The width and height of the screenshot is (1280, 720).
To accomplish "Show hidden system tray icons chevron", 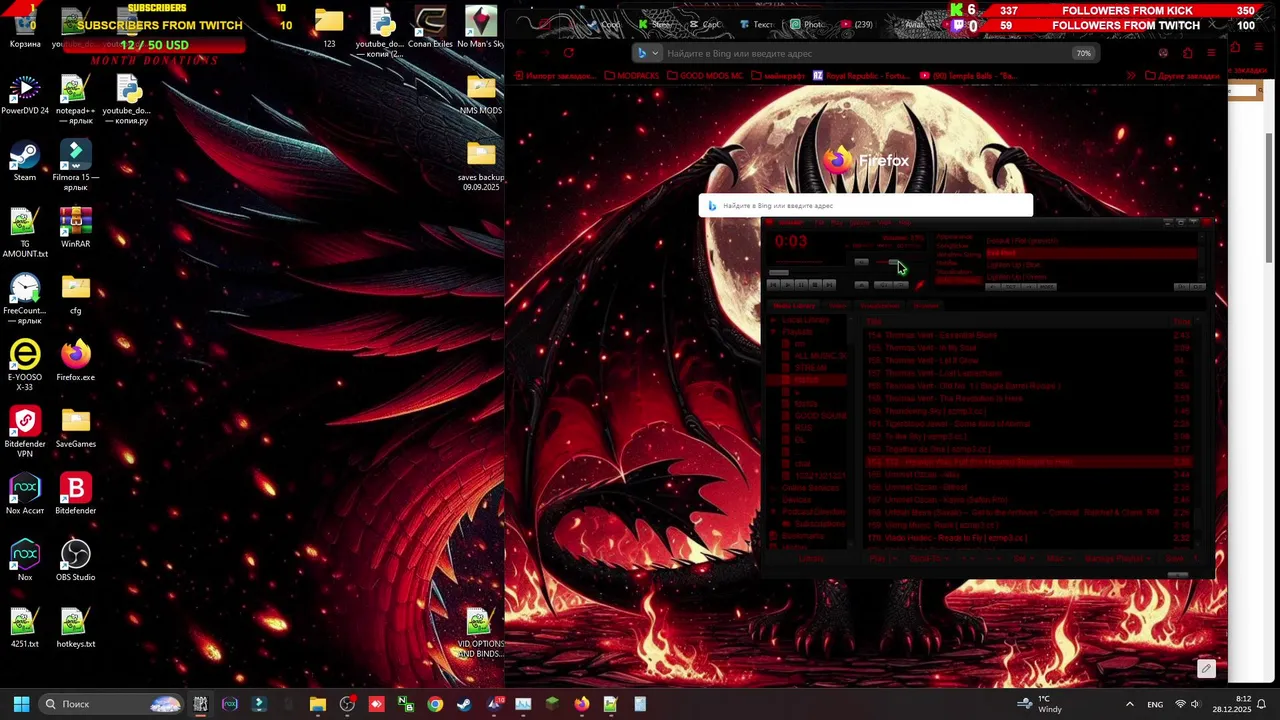I will (1130, 704).
